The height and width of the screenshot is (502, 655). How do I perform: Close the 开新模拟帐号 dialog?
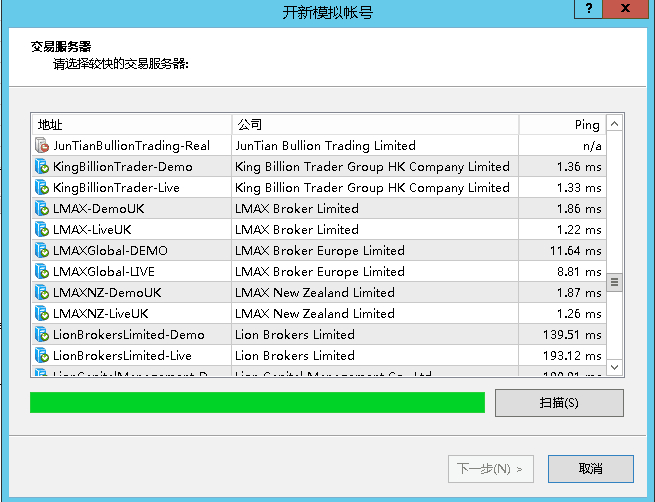(625, 9)
